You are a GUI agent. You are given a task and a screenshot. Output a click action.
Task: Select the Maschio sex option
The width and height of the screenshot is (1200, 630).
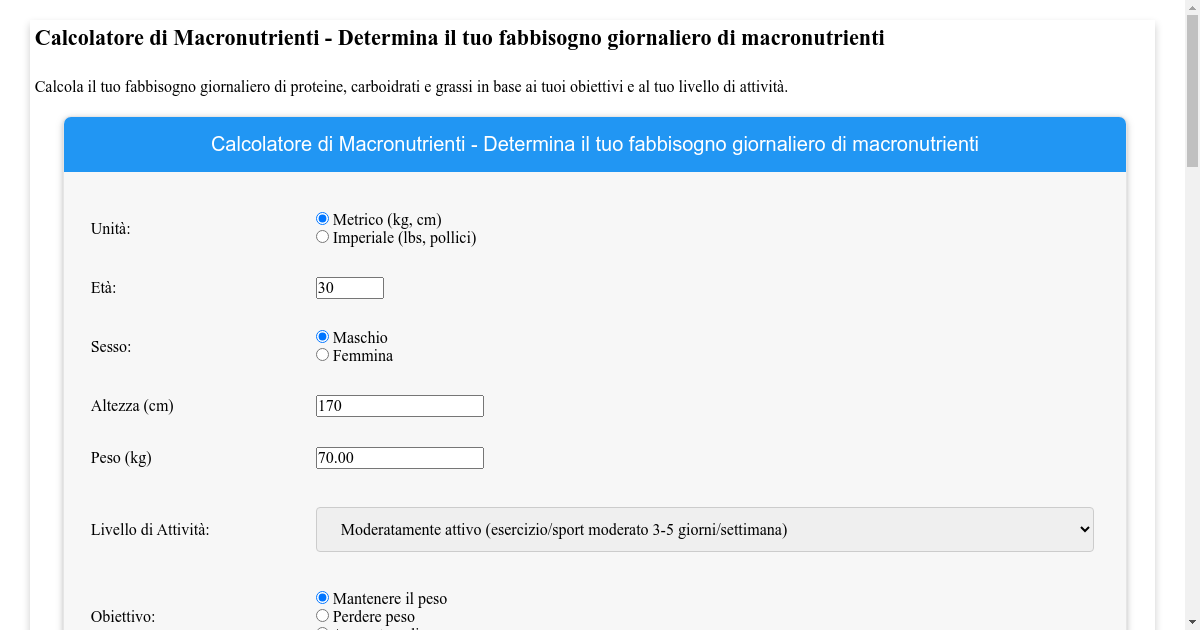point(322,336)
